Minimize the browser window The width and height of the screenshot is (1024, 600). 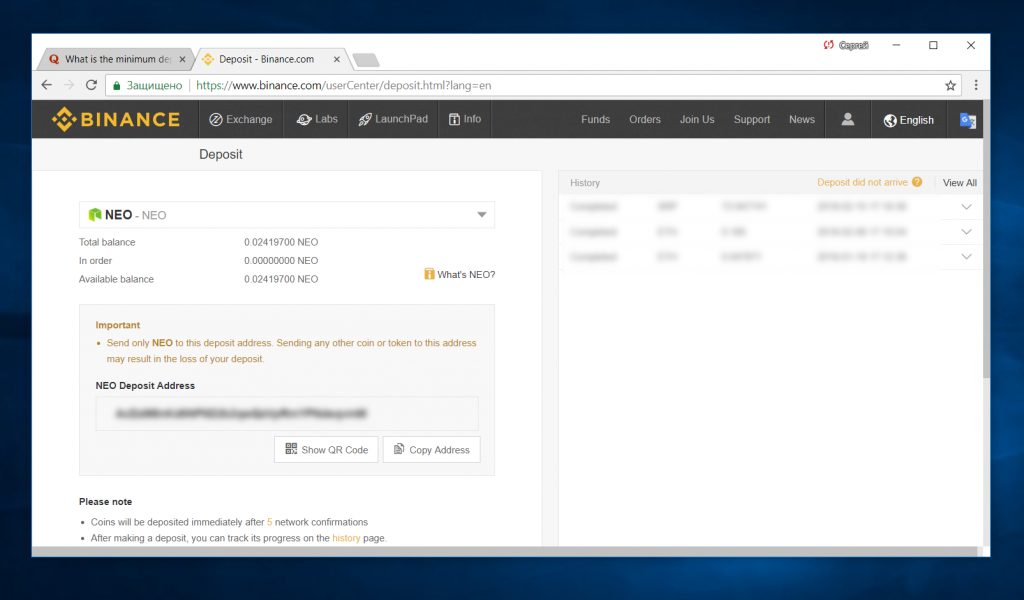896,45
